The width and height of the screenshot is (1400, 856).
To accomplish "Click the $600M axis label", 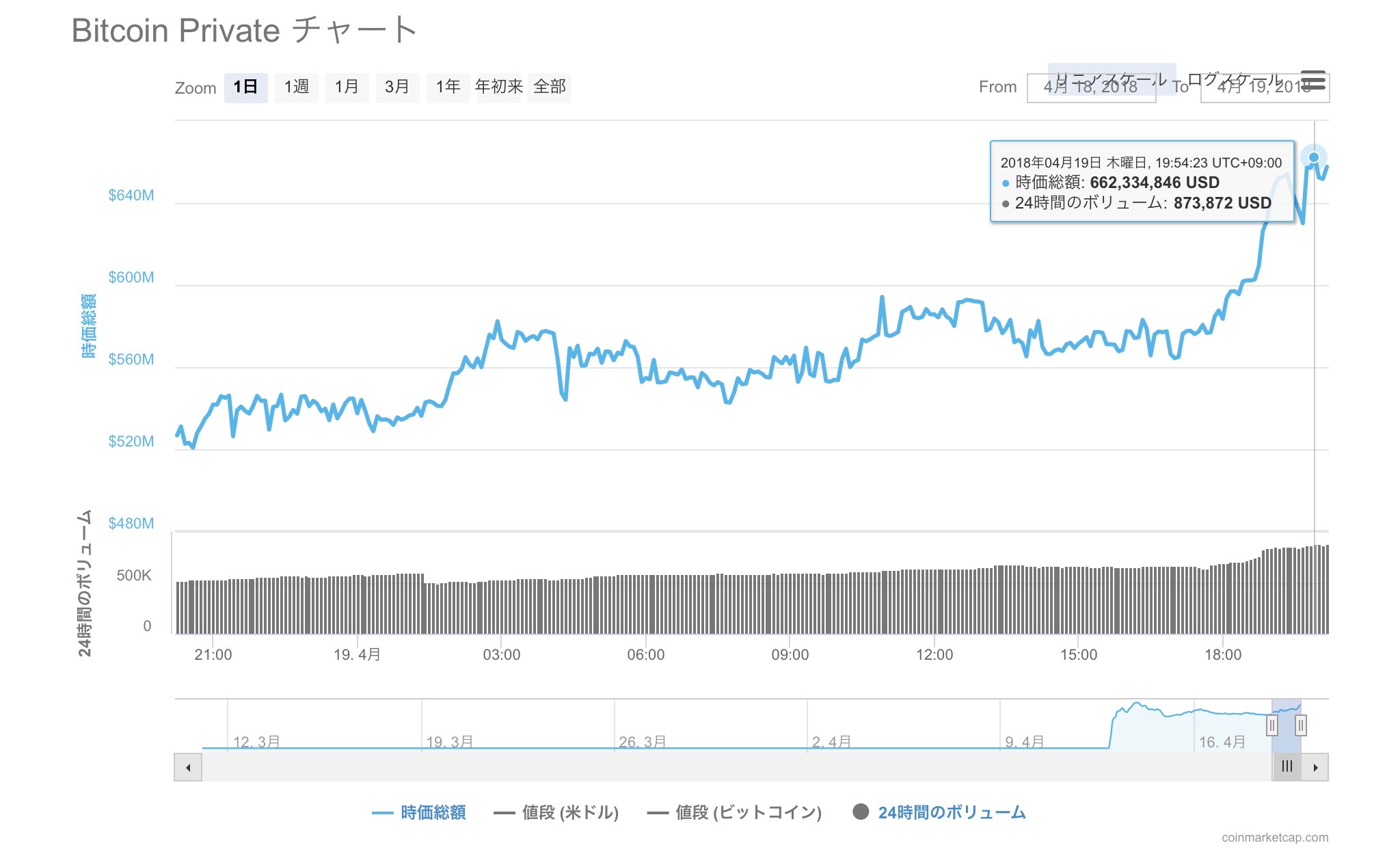I will [131, 278].
